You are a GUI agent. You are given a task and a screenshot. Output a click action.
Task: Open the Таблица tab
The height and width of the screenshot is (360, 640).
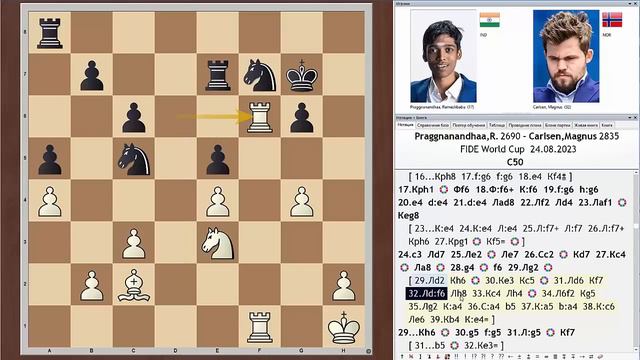point(497,125)
